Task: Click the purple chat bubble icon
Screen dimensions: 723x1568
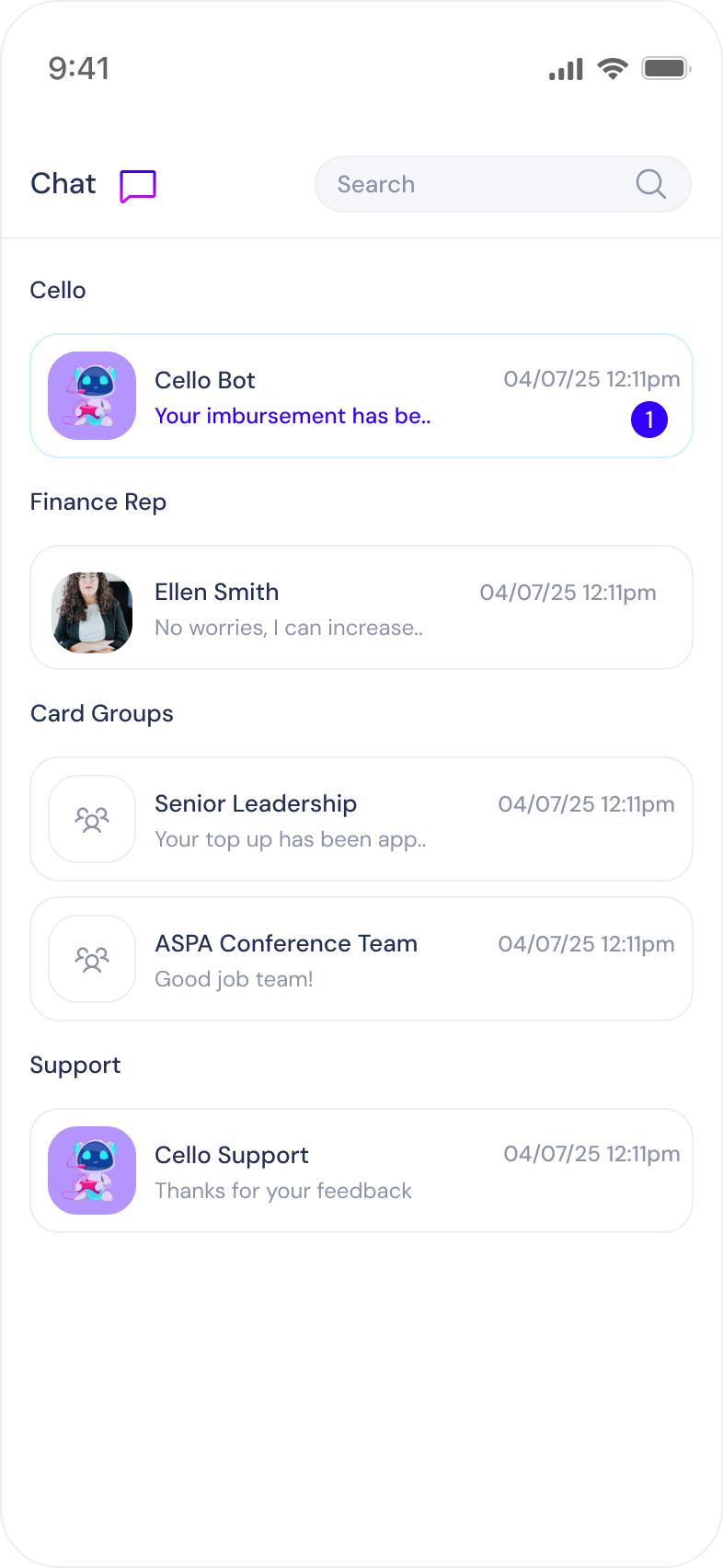Action: click(x=138, y=186)
